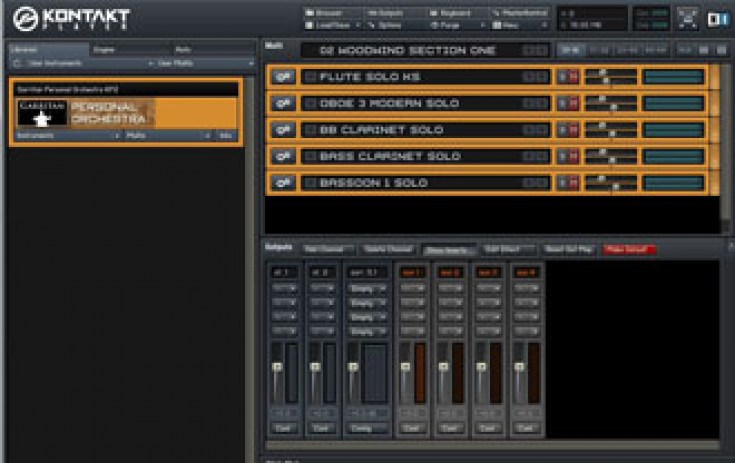
Task: Click the multi name field 02 Woodwind Section One
Action: [426, 50]
